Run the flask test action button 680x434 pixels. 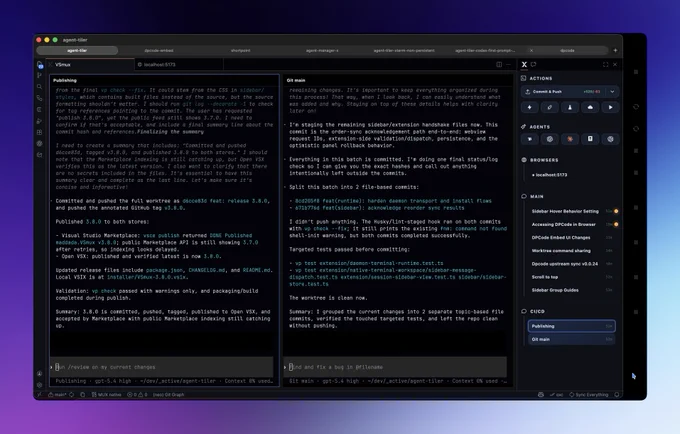(x=570, y=108)
